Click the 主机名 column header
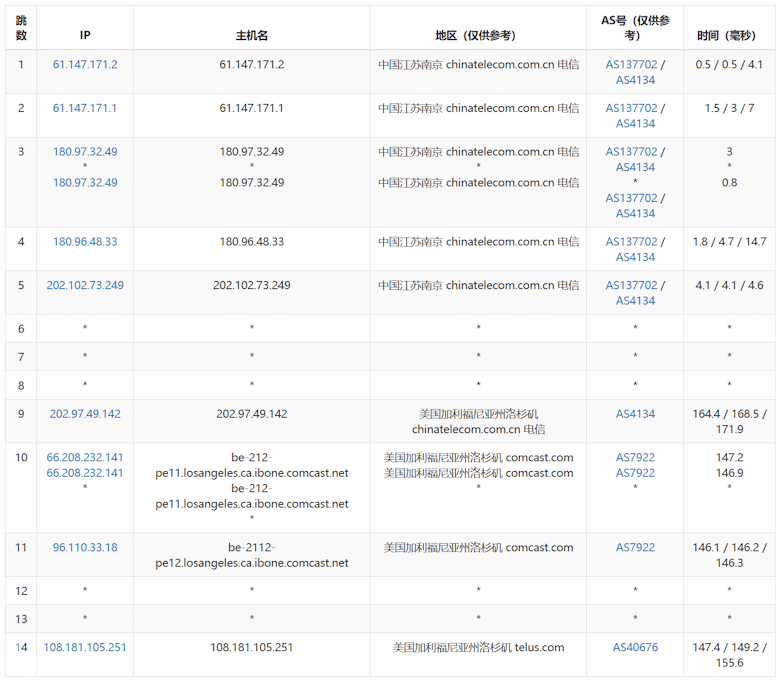This screenshot has height=680, width=780. (251, 35)
